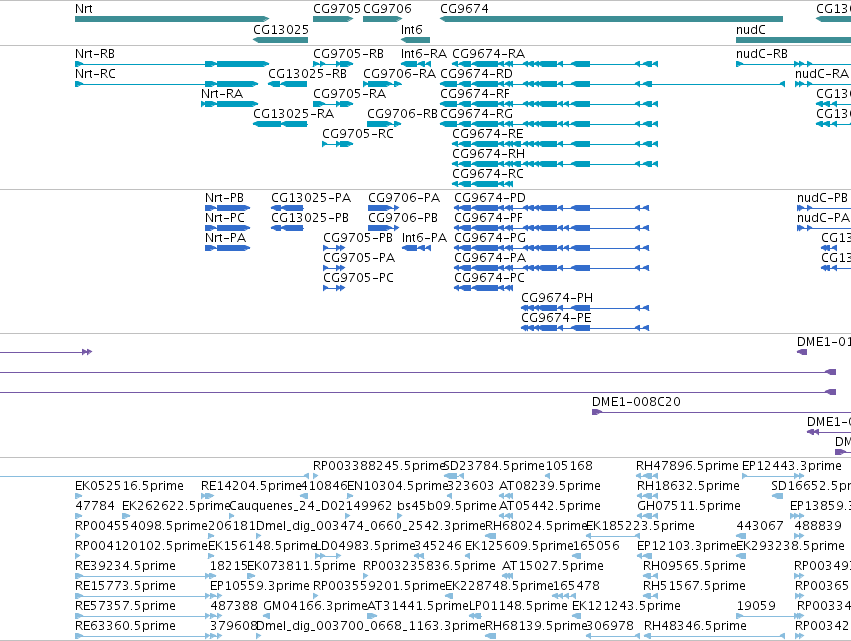
Task: Select CG13025-PA protein label
Action: [311, 198]
